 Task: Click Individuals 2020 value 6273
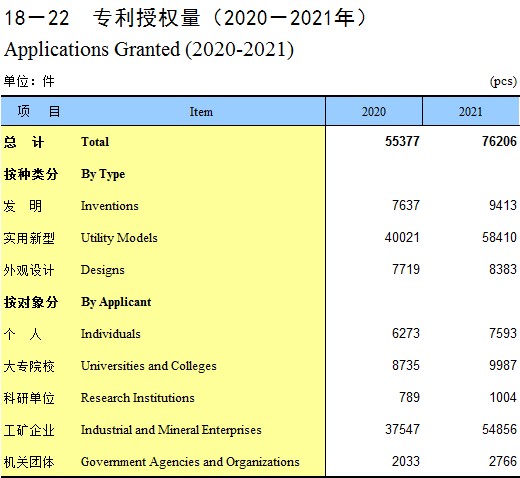pos(406,333)
